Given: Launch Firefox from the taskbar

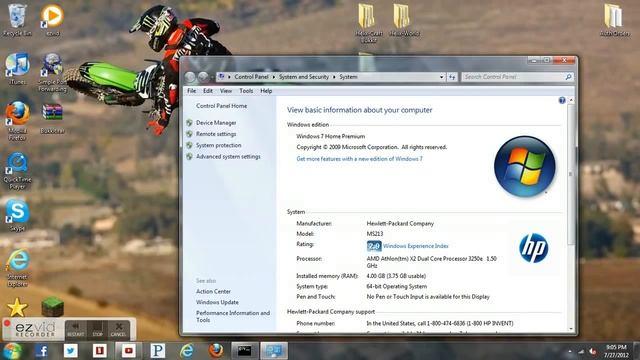Looking at the screenshot, I should tap(216, 351).
